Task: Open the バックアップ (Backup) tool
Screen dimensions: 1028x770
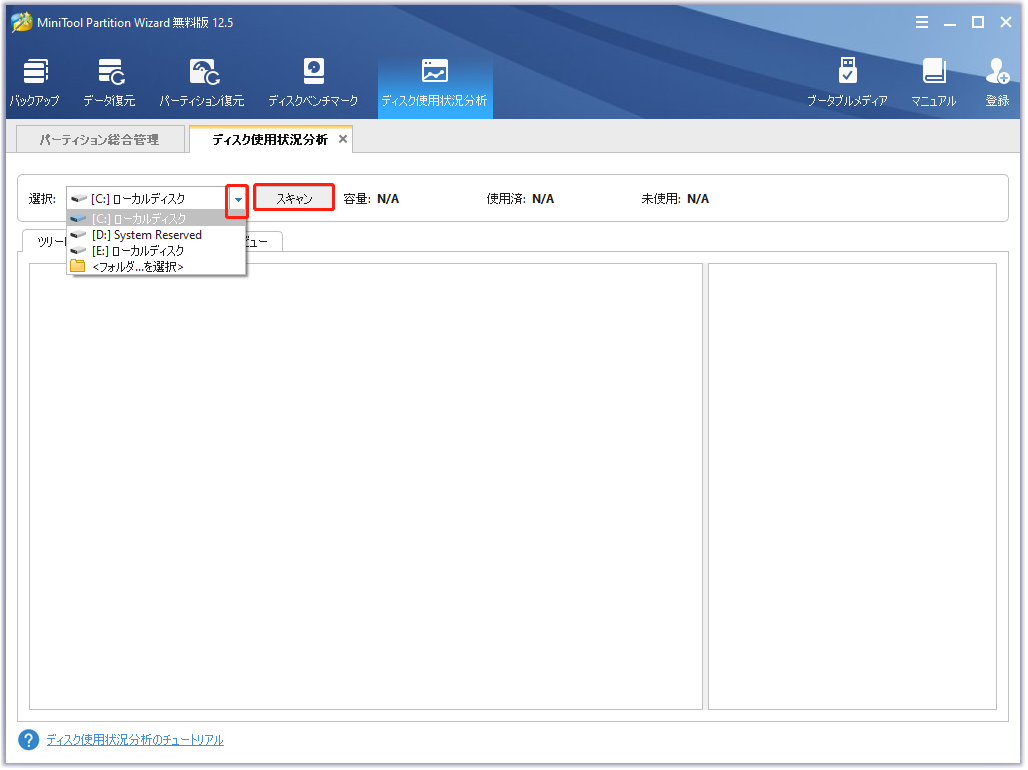Action: pyautogui.click(x=35, y=83)
